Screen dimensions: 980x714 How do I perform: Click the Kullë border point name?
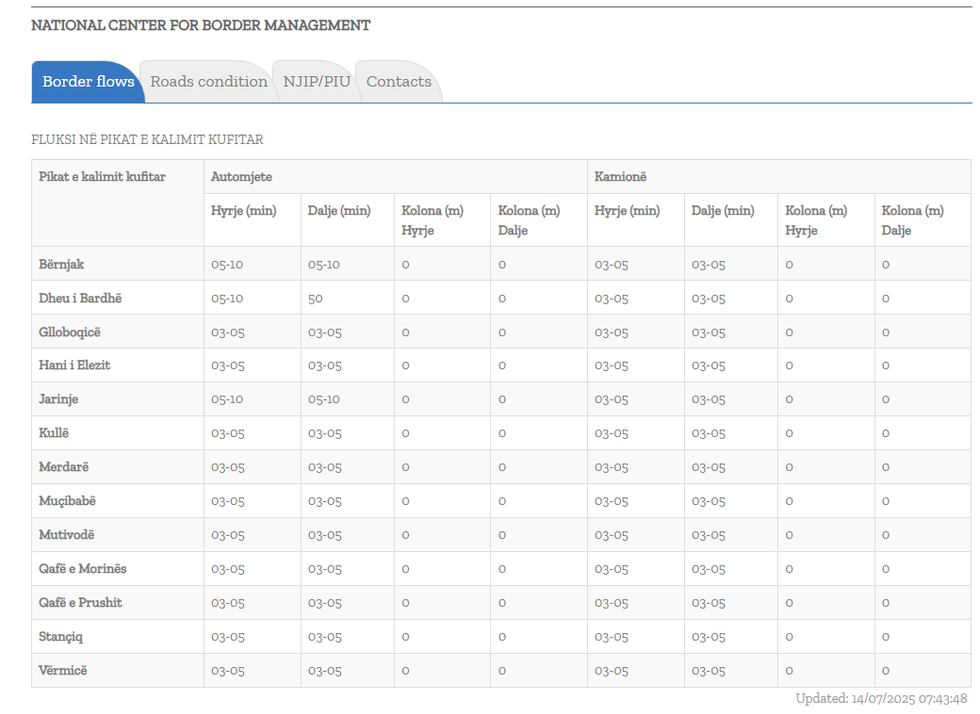point(54,433)
